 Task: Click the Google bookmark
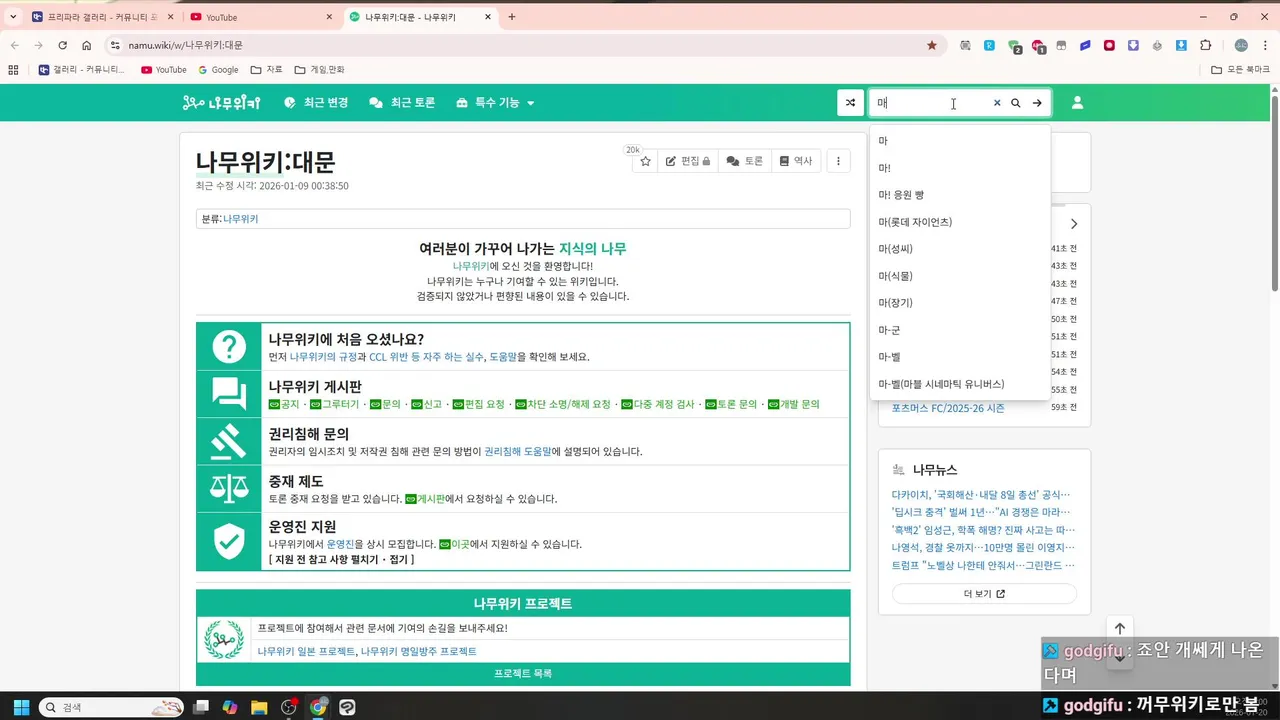point(218,70)
